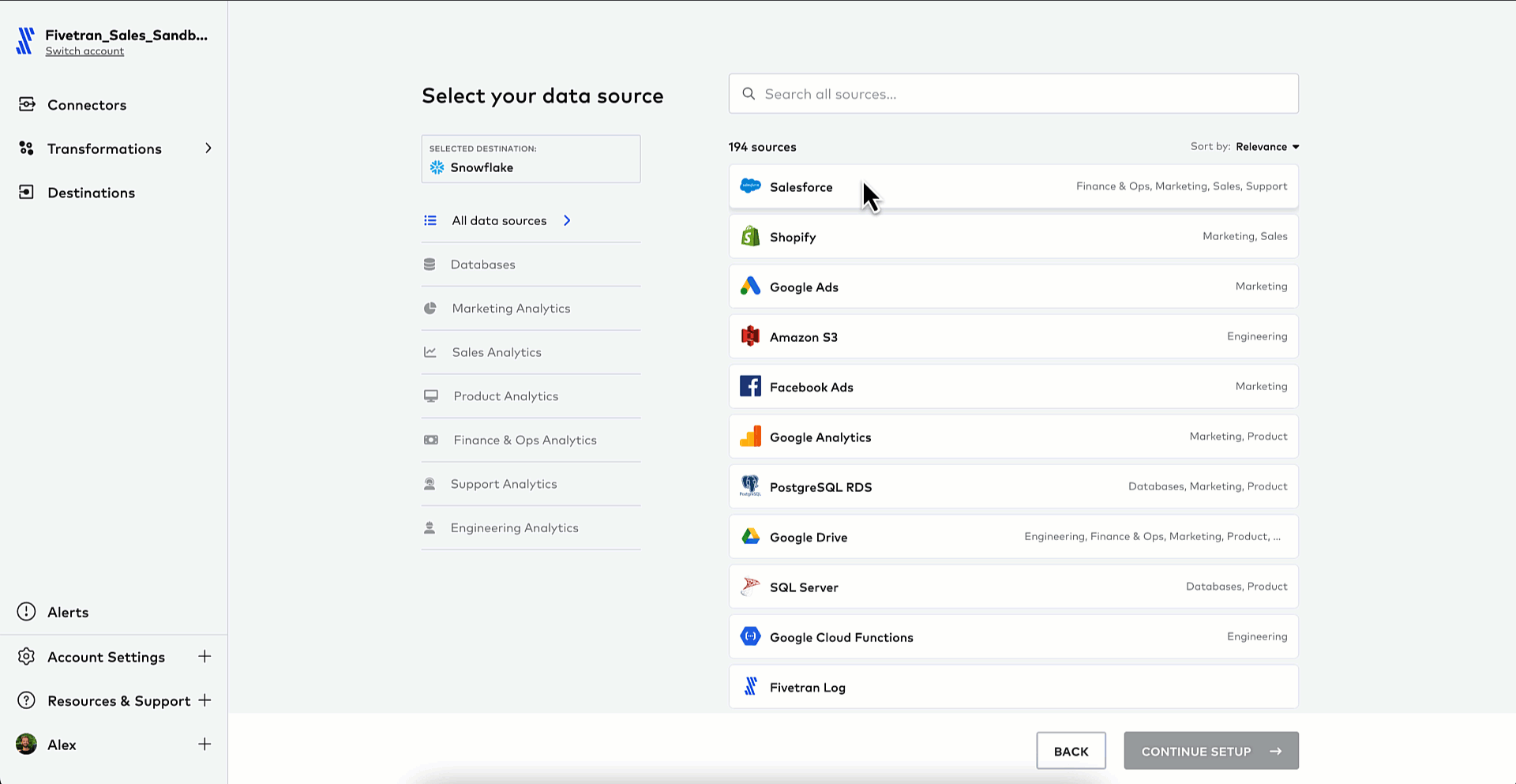Click the Connectors sidebar icon
The image size is (1516, 784).
(x=27, y=104)
